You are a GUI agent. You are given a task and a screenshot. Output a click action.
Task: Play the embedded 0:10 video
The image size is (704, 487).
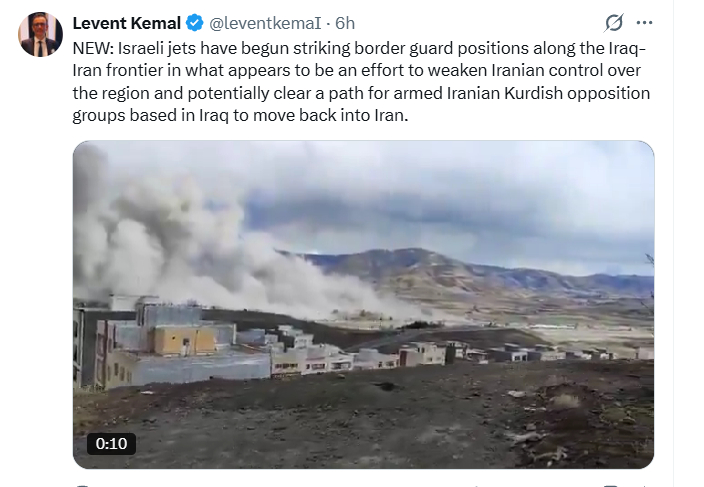click(363, 305)
